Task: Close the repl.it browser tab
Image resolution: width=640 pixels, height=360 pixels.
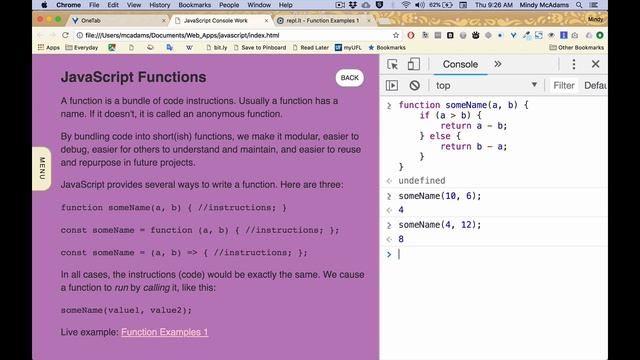Action: [x=369, y=20]
